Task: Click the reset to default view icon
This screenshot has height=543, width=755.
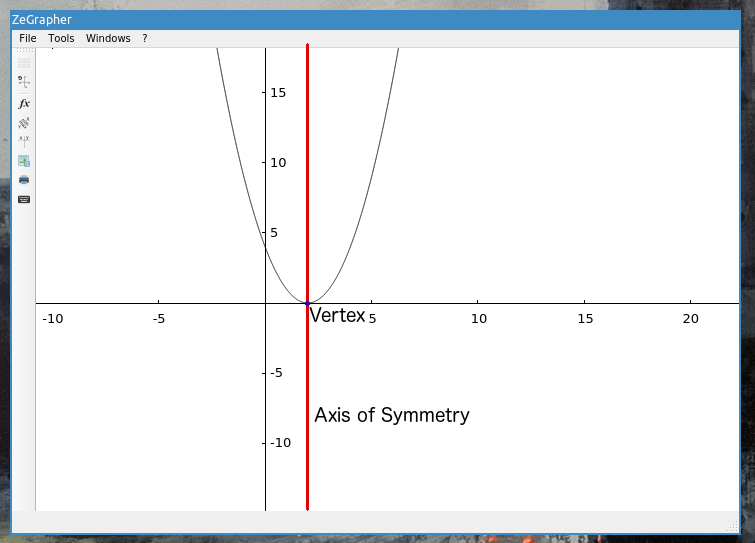Action: pyautogui.click(x=24, y=82)
